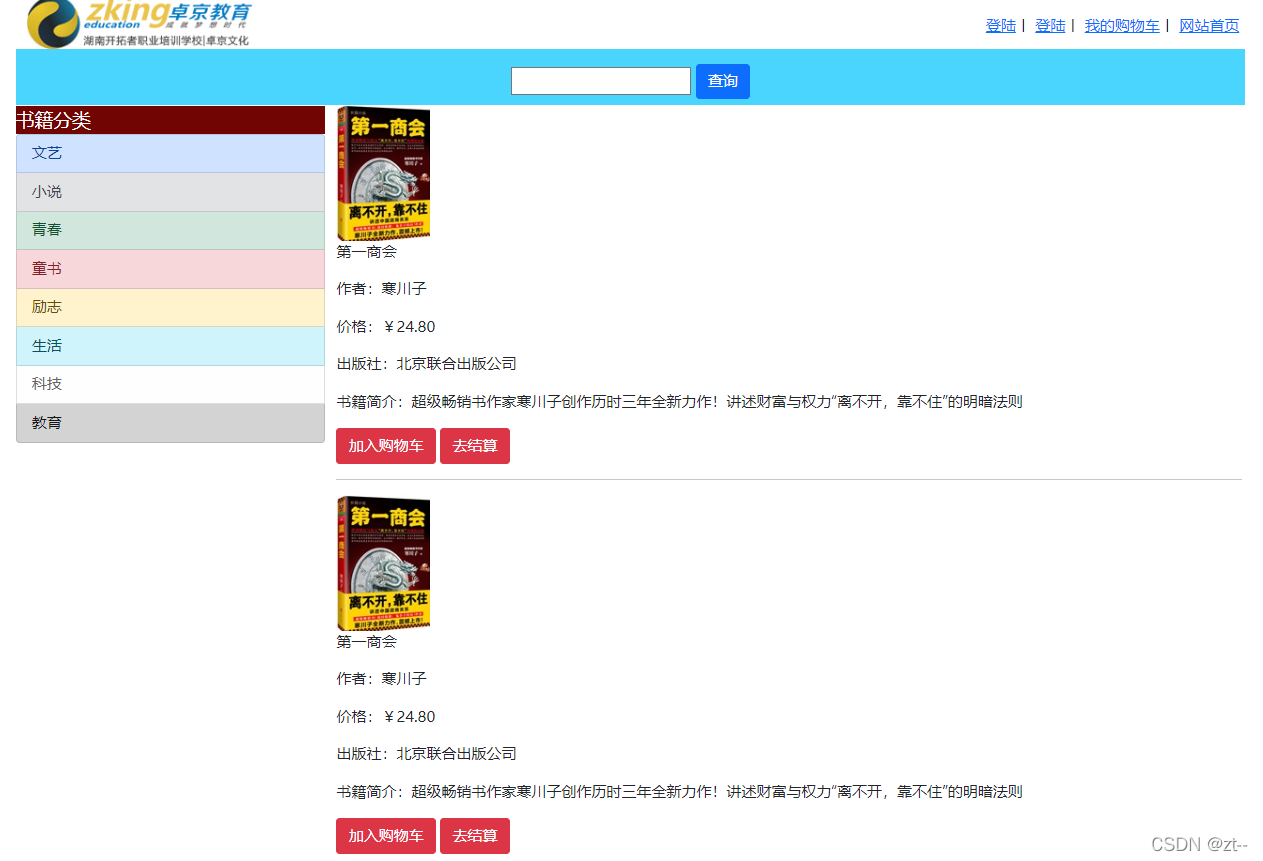Viewport: 1263px width, 861px height.
Task: Open the lower 第一商会 book cover thumbnail
Action: click(x=383, y=564)
